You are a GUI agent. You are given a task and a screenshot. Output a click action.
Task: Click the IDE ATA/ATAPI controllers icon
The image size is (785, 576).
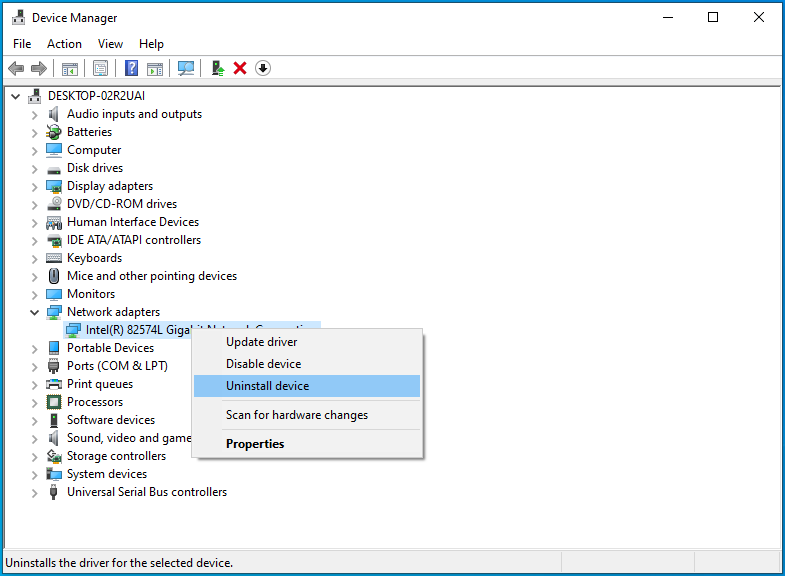[54, 240]
